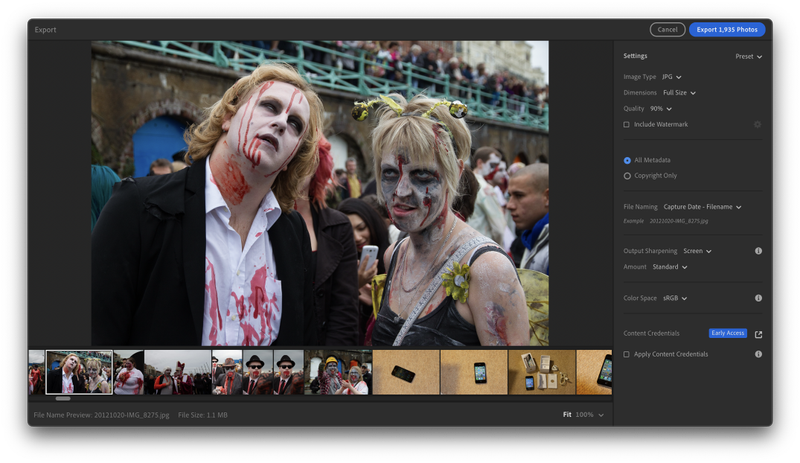The image size is (800, 463).
Task: Enable Include Watermark checkbox
Action: point(627,125)
